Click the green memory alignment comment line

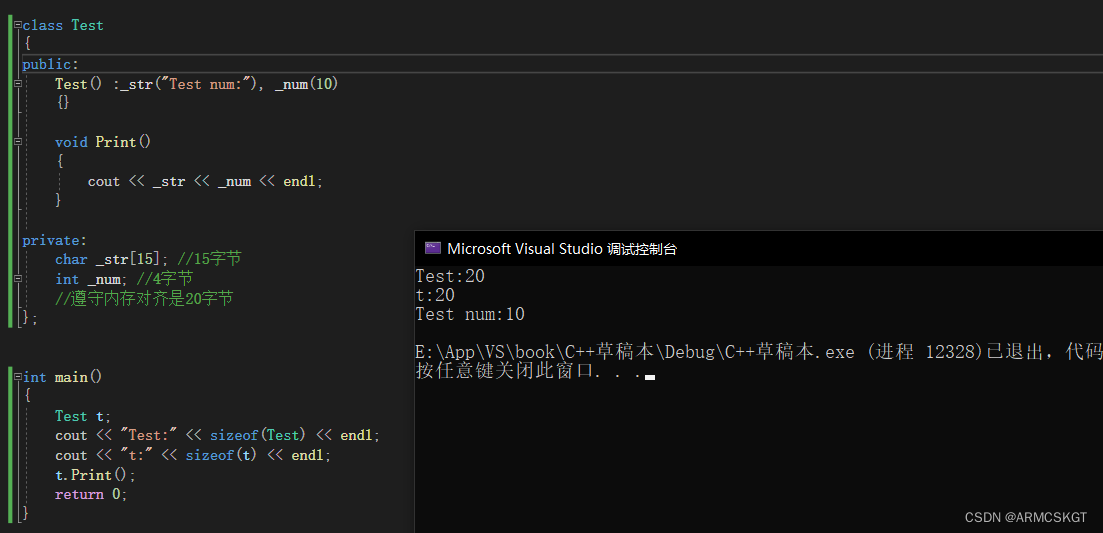pyautogui.click(x=144, y=299)
